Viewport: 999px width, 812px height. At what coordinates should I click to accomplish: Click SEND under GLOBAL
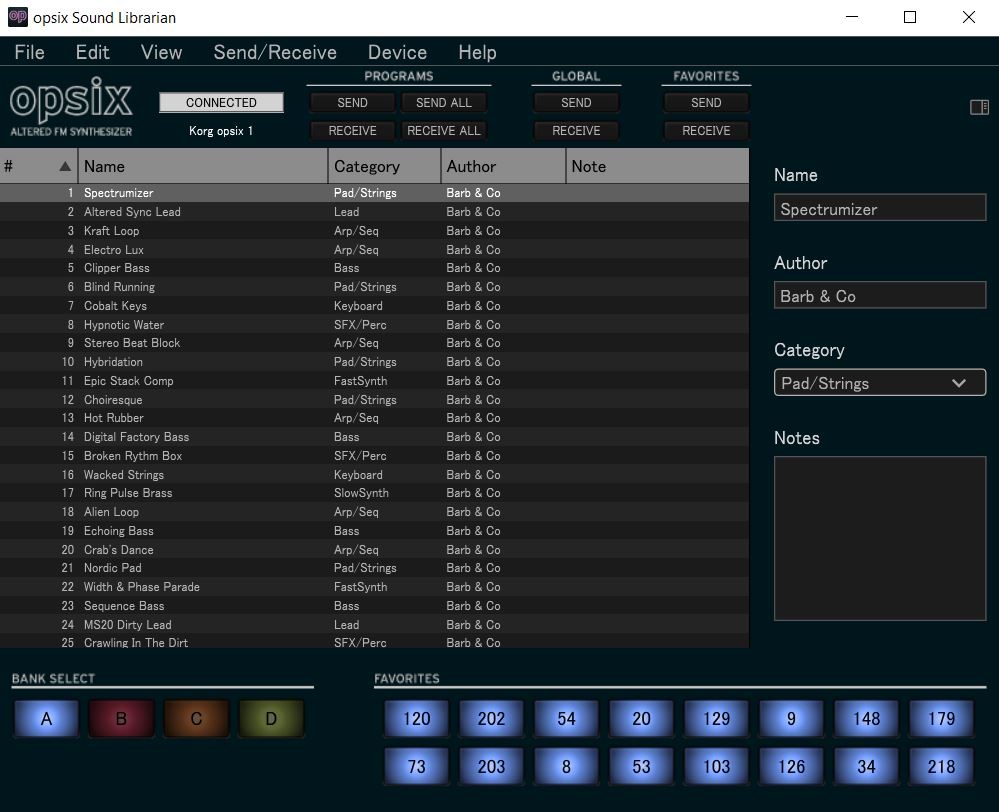576,103
